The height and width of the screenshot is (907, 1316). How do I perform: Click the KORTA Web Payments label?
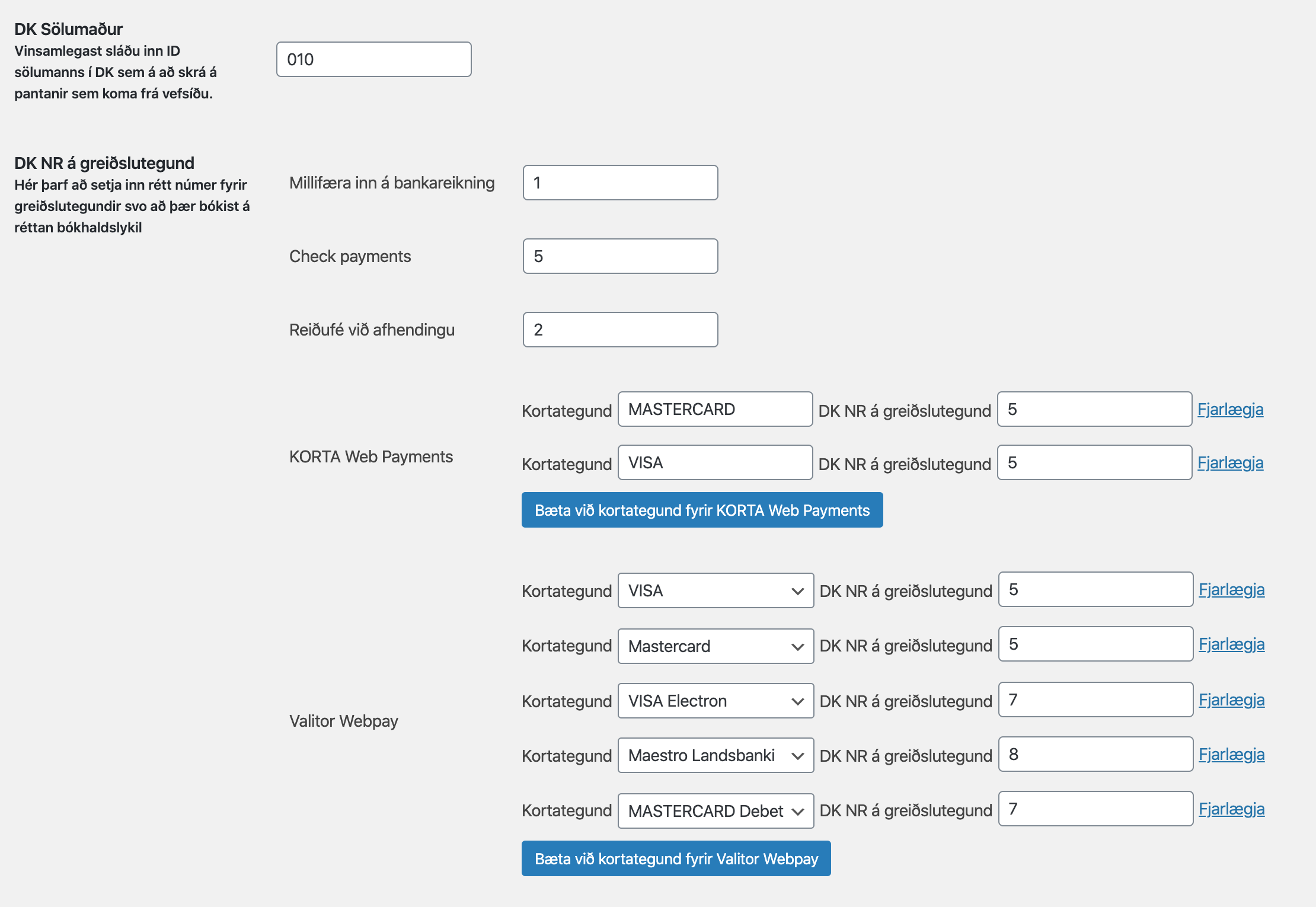(x=371, y=456)
